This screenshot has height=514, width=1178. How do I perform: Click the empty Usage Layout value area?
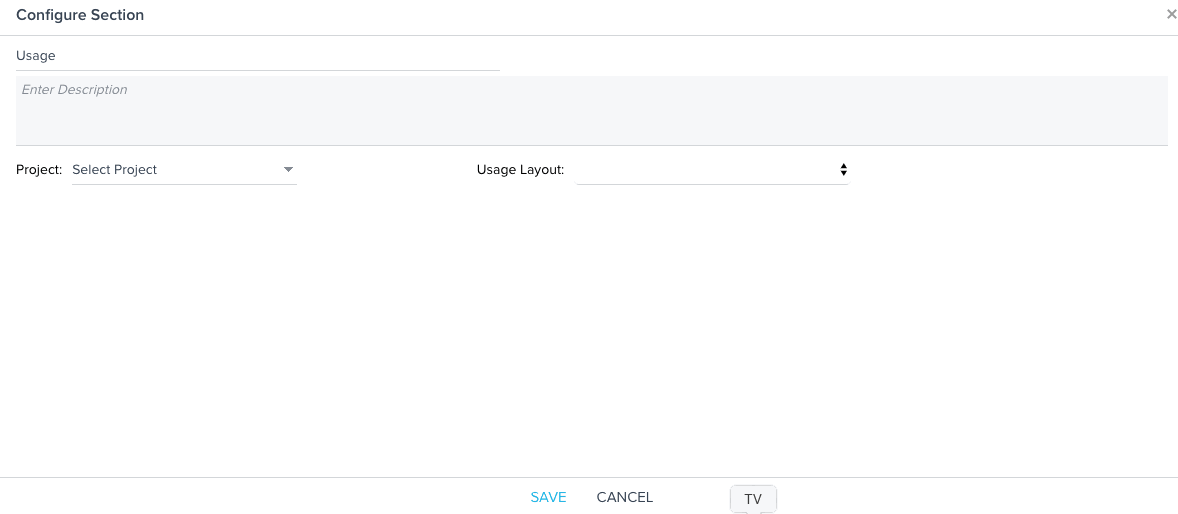(x=706, y=170)
